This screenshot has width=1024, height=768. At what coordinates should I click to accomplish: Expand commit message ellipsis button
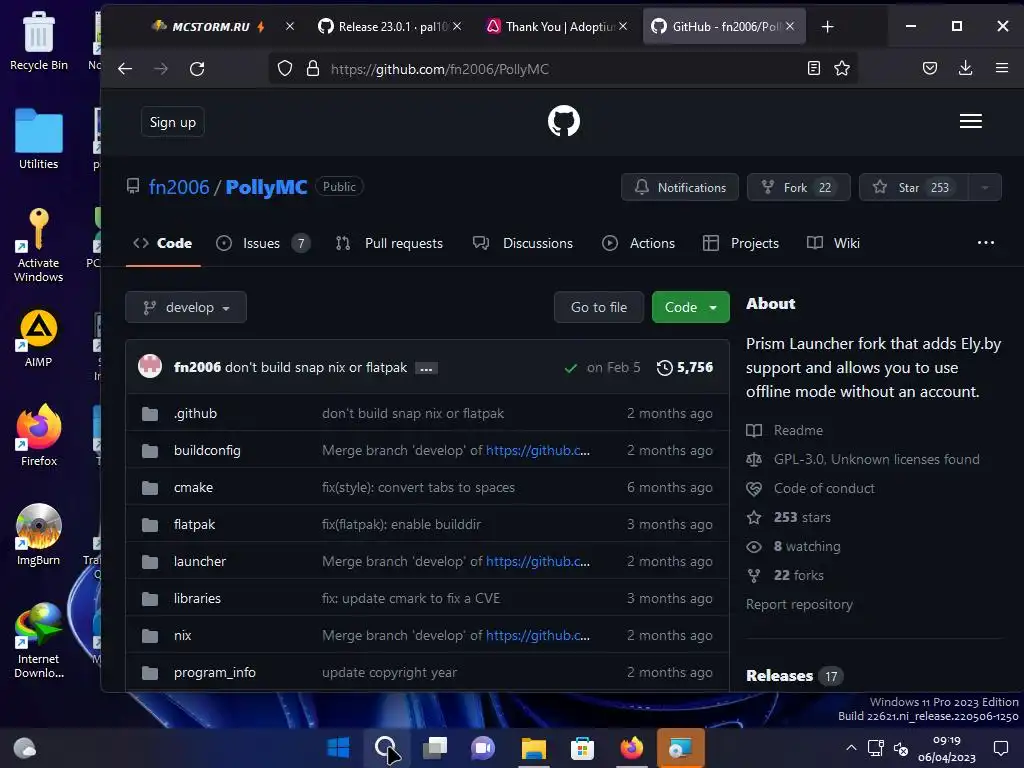pos(426,369)
